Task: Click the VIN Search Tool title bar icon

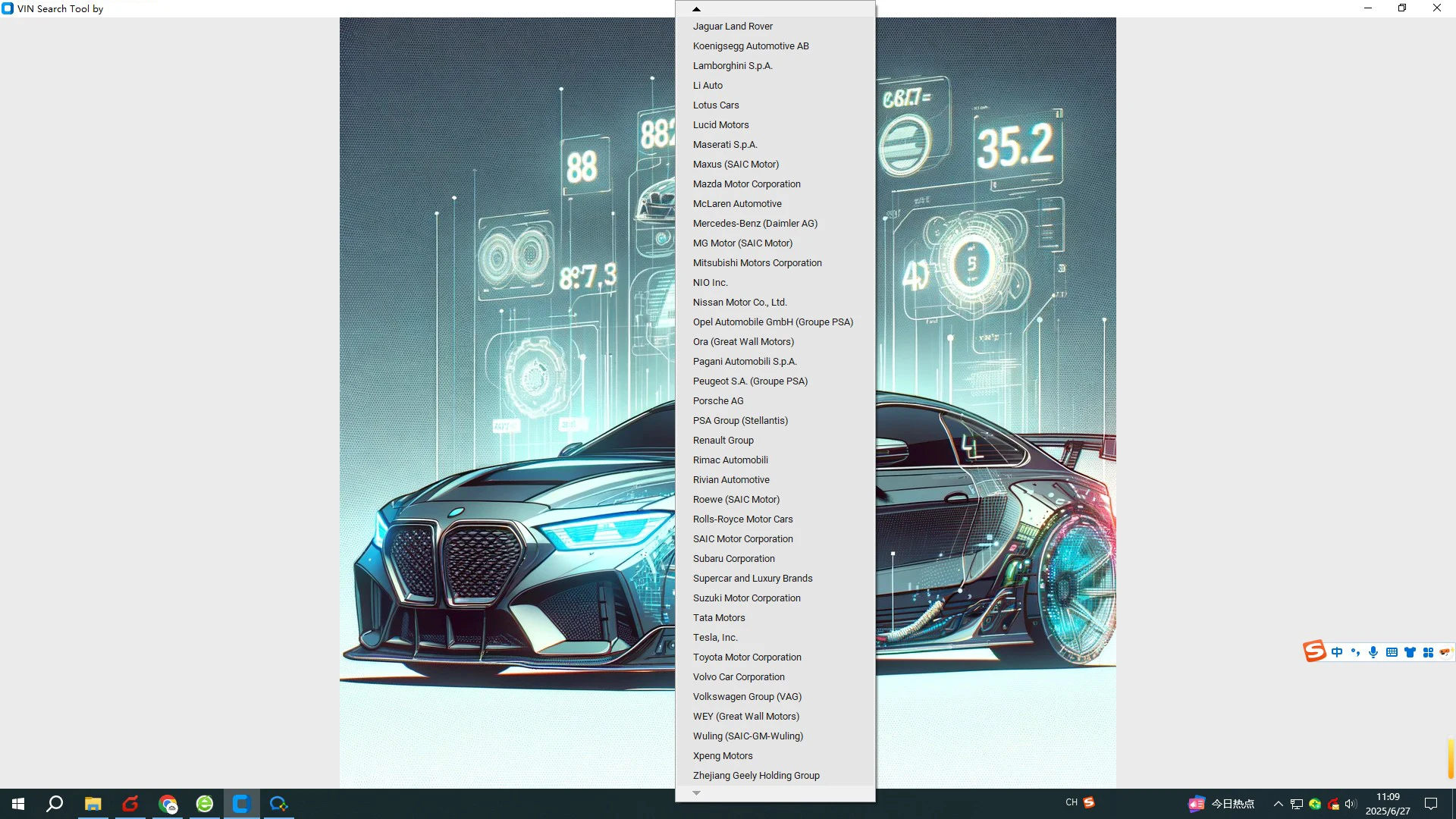Action: coord(8,8)
